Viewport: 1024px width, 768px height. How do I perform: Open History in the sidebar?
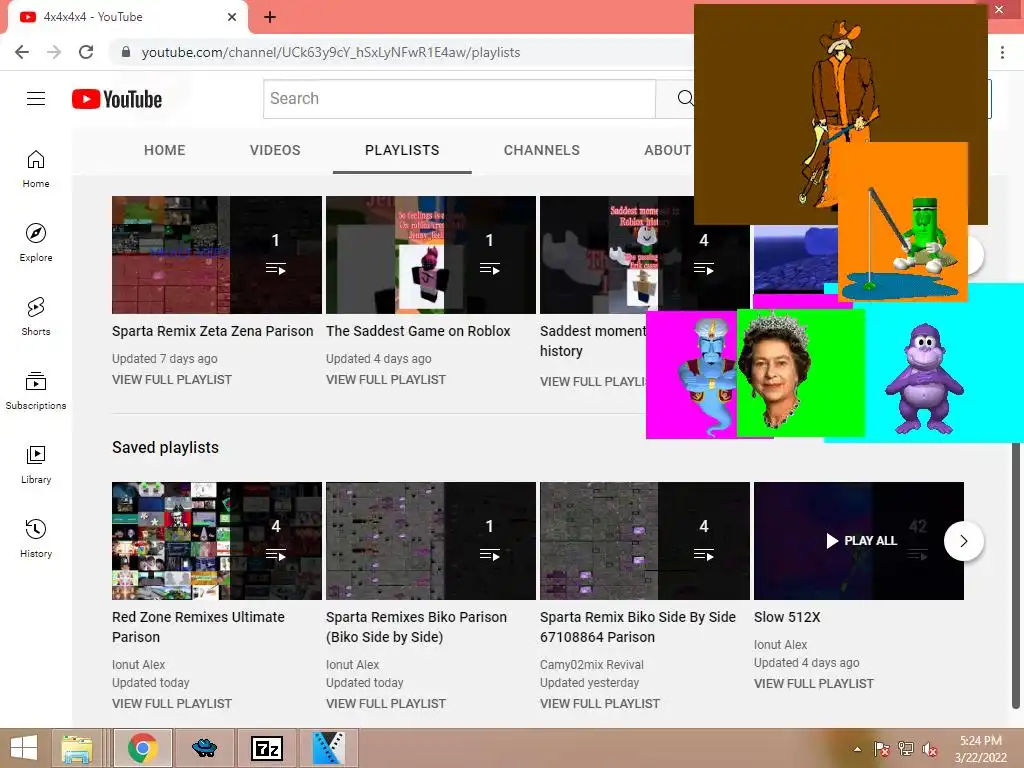click(x=36, y=538)
